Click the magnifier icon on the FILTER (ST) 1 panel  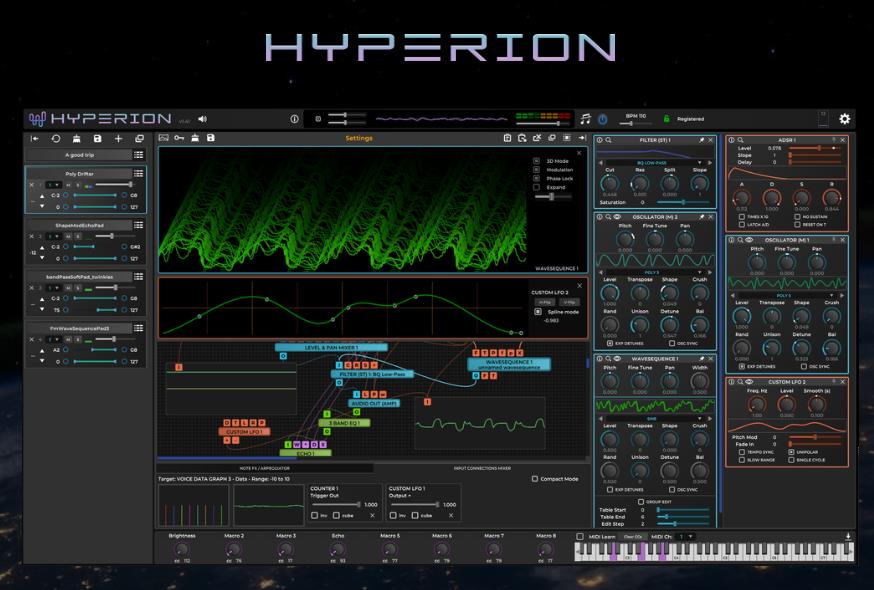click(x=609, y=141)
